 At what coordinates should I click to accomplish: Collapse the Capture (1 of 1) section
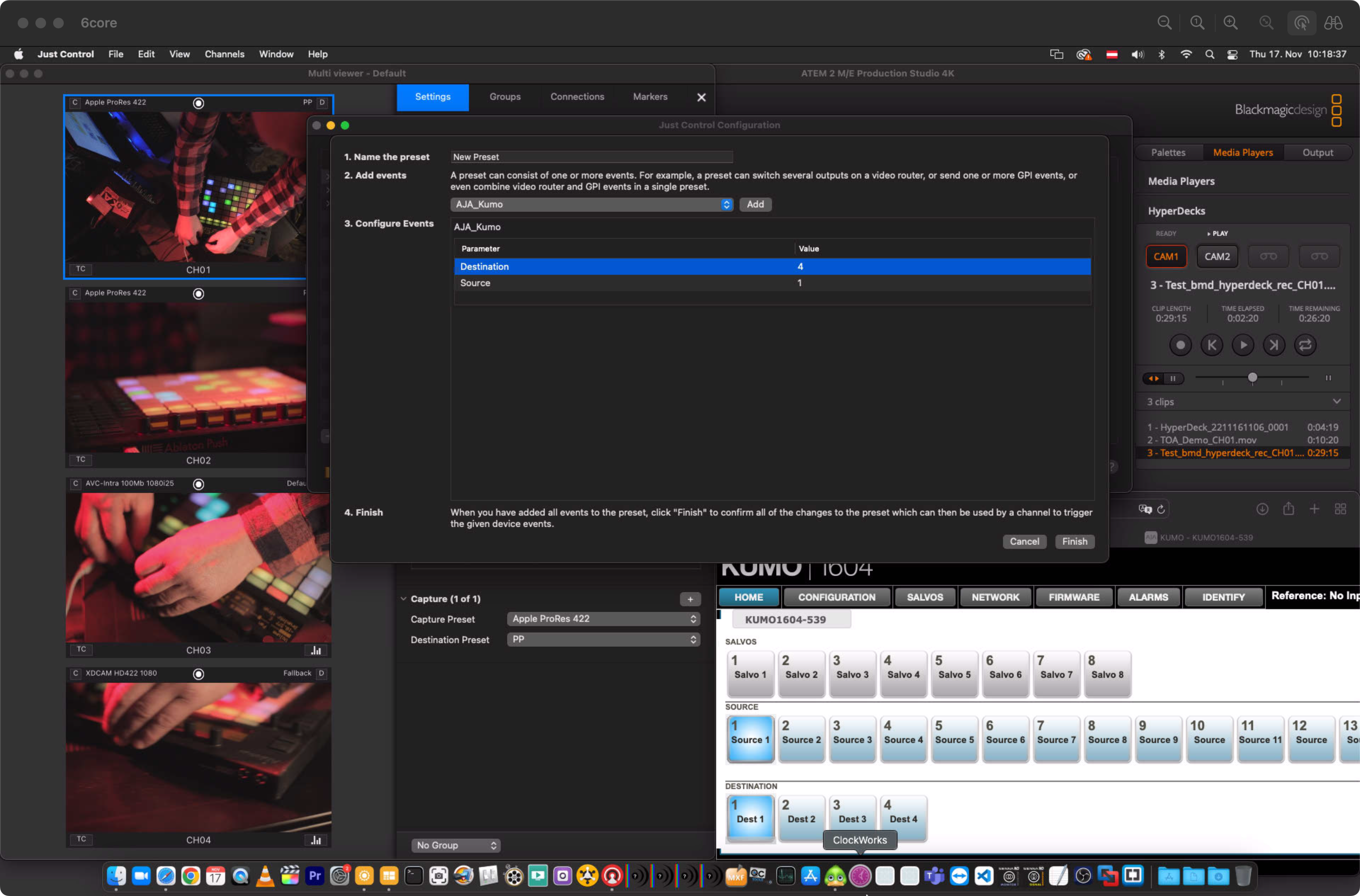[403, 598]
